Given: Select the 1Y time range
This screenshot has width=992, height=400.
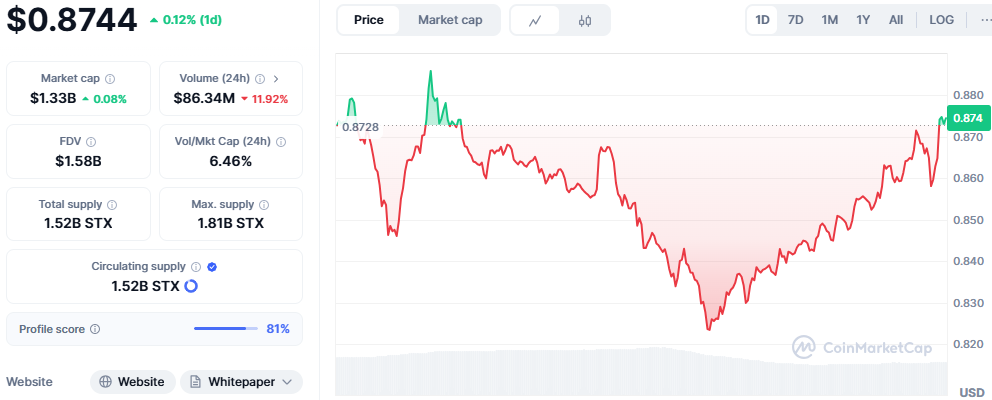Looking at the screenshot, I should pos(862,20).
